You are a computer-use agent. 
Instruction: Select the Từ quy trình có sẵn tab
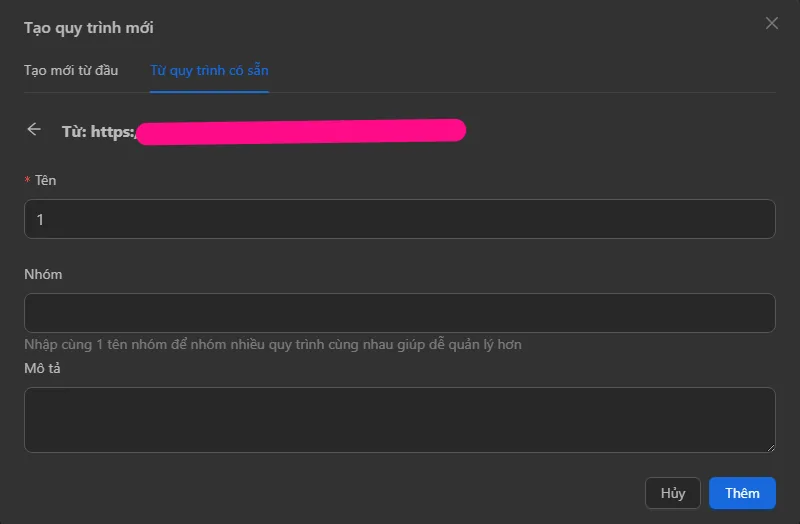coord(209,70)
